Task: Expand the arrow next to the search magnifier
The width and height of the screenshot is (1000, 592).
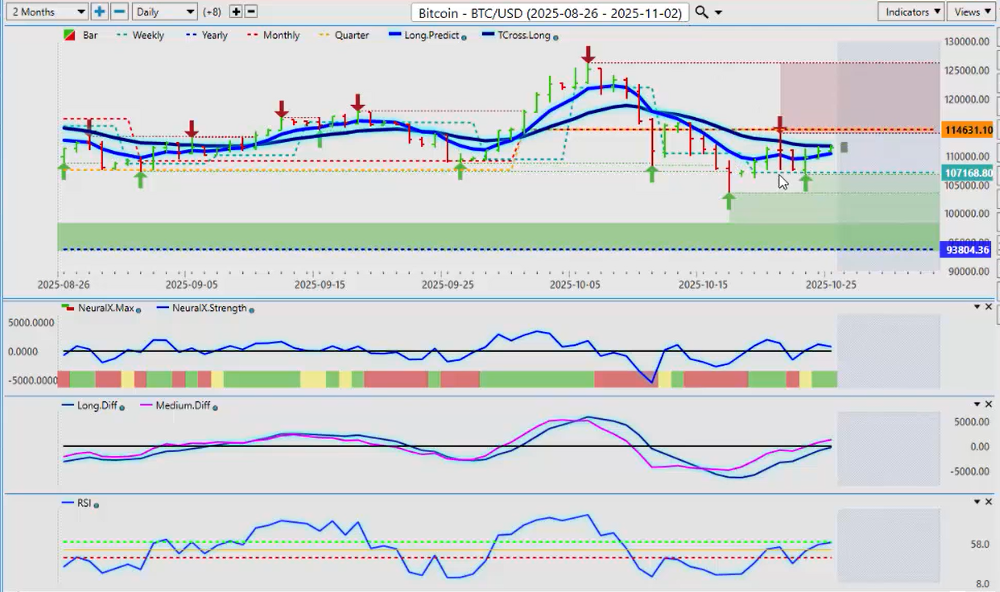Action: point(719,12)
